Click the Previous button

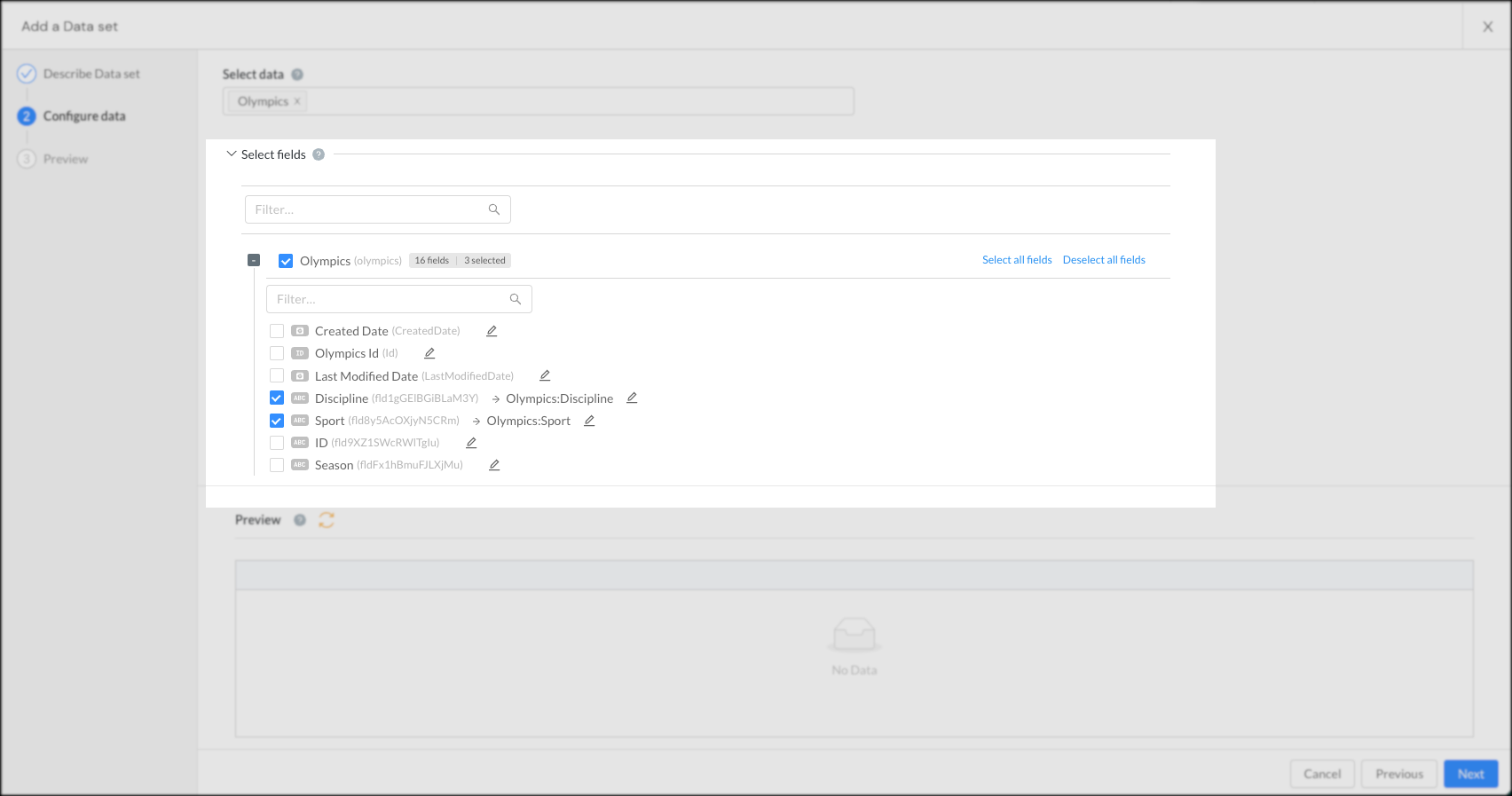(x=1399, y=774)
